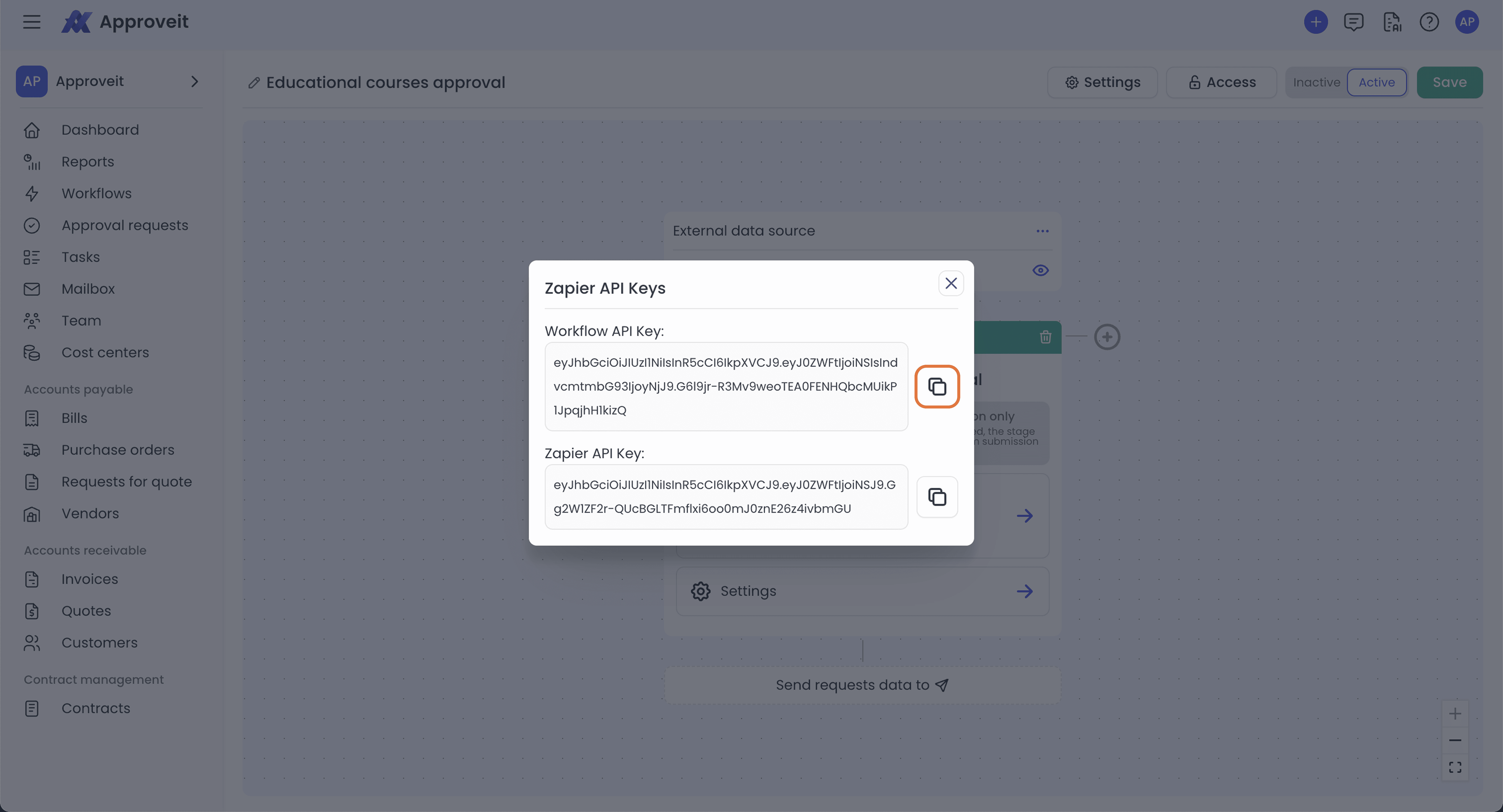The image size is (1503, 812).
Task: Click the Purchase orders truck icon
Action: pyautogui.click(x=32, y=450)
